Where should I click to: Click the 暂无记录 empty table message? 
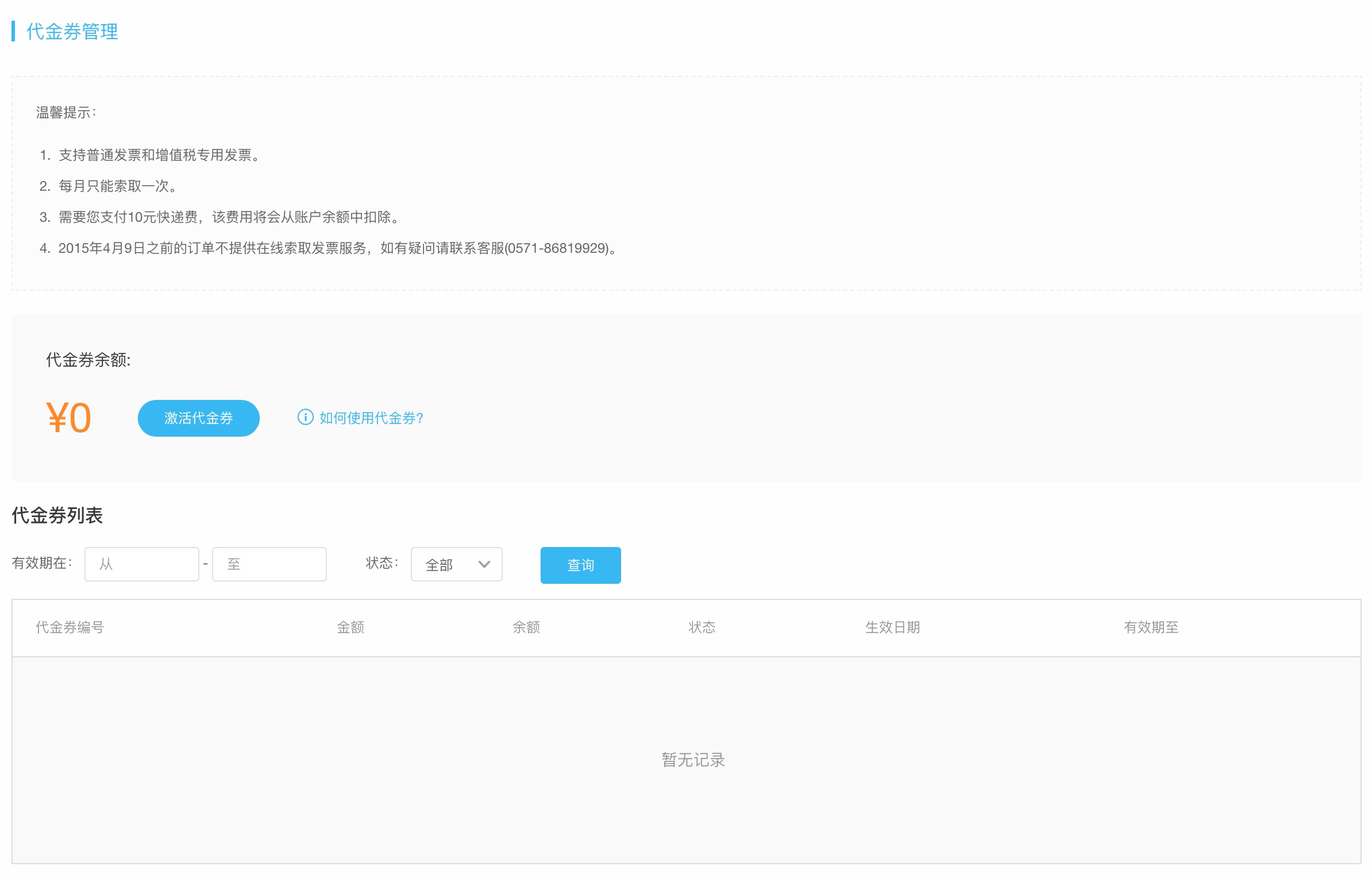click(693, 760)
